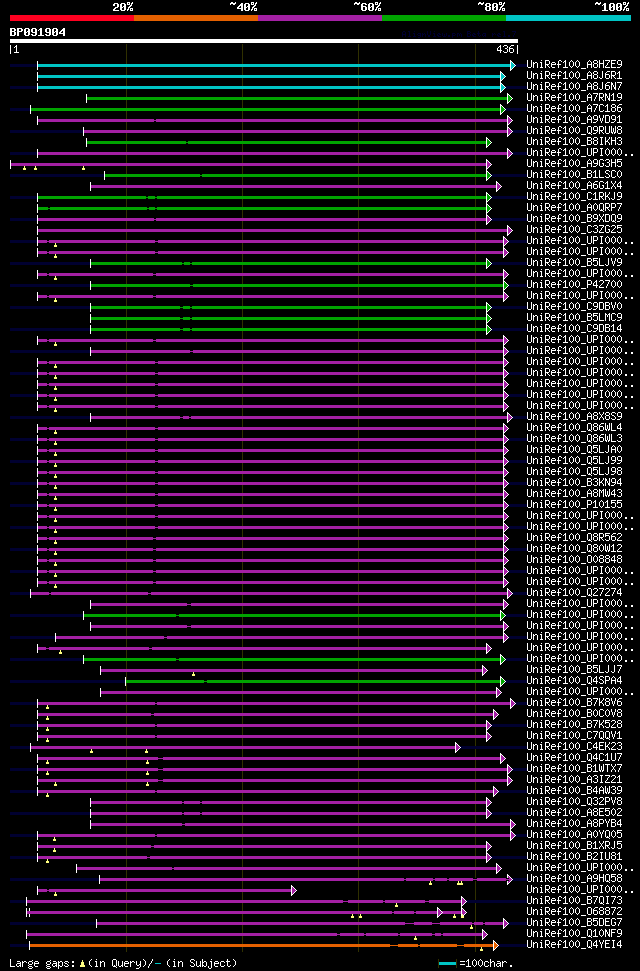640x971 pixels.
Task: Select the UniRef100_B1LSC0 label
Action: [x=574, y=175]
